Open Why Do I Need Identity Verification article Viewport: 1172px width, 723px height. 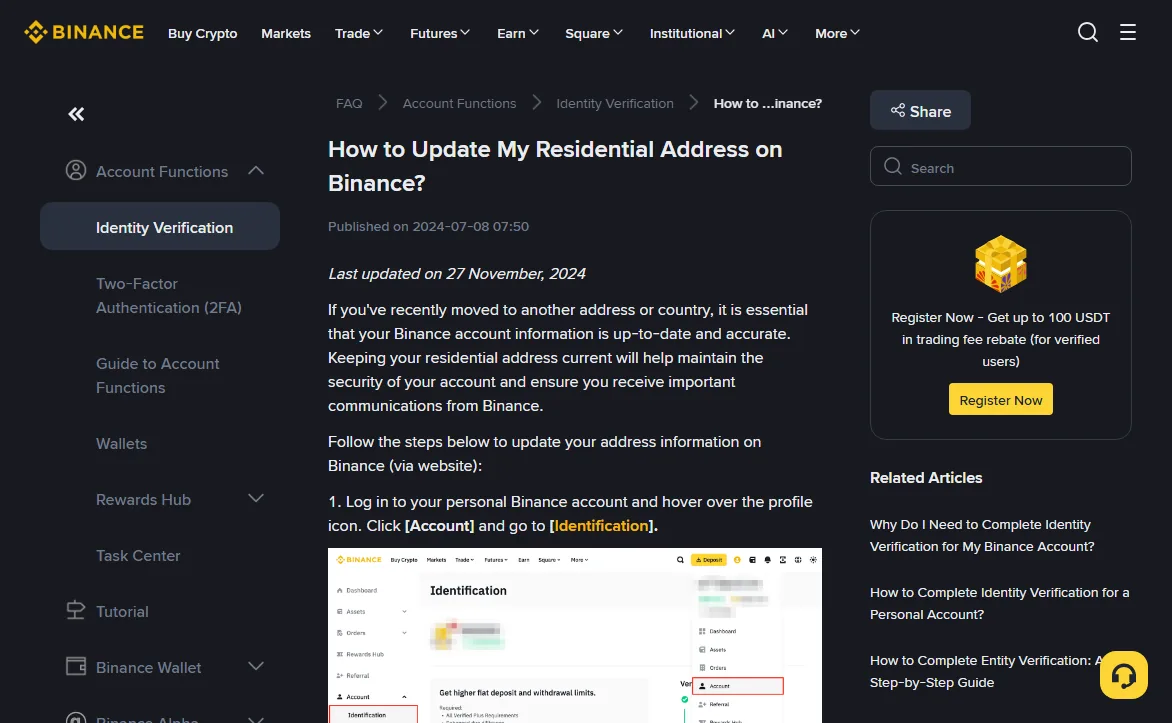tap(981, 535)
